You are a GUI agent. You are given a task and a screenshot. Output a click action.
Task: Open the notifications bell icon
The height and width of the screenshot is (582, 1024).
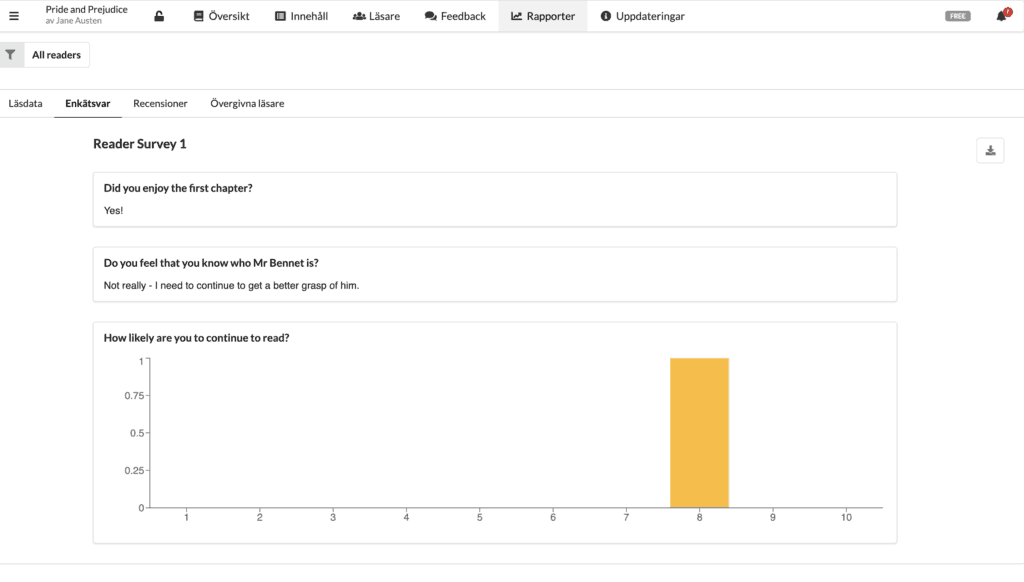pos(1002,16)
